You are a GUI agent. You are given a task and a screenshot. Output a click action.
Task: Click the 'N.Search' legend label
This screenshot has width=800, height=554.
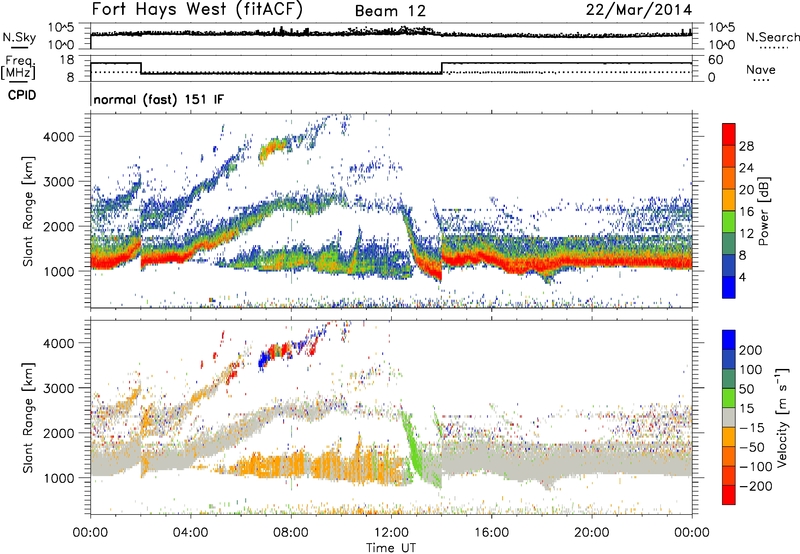(x=772, y=37)
